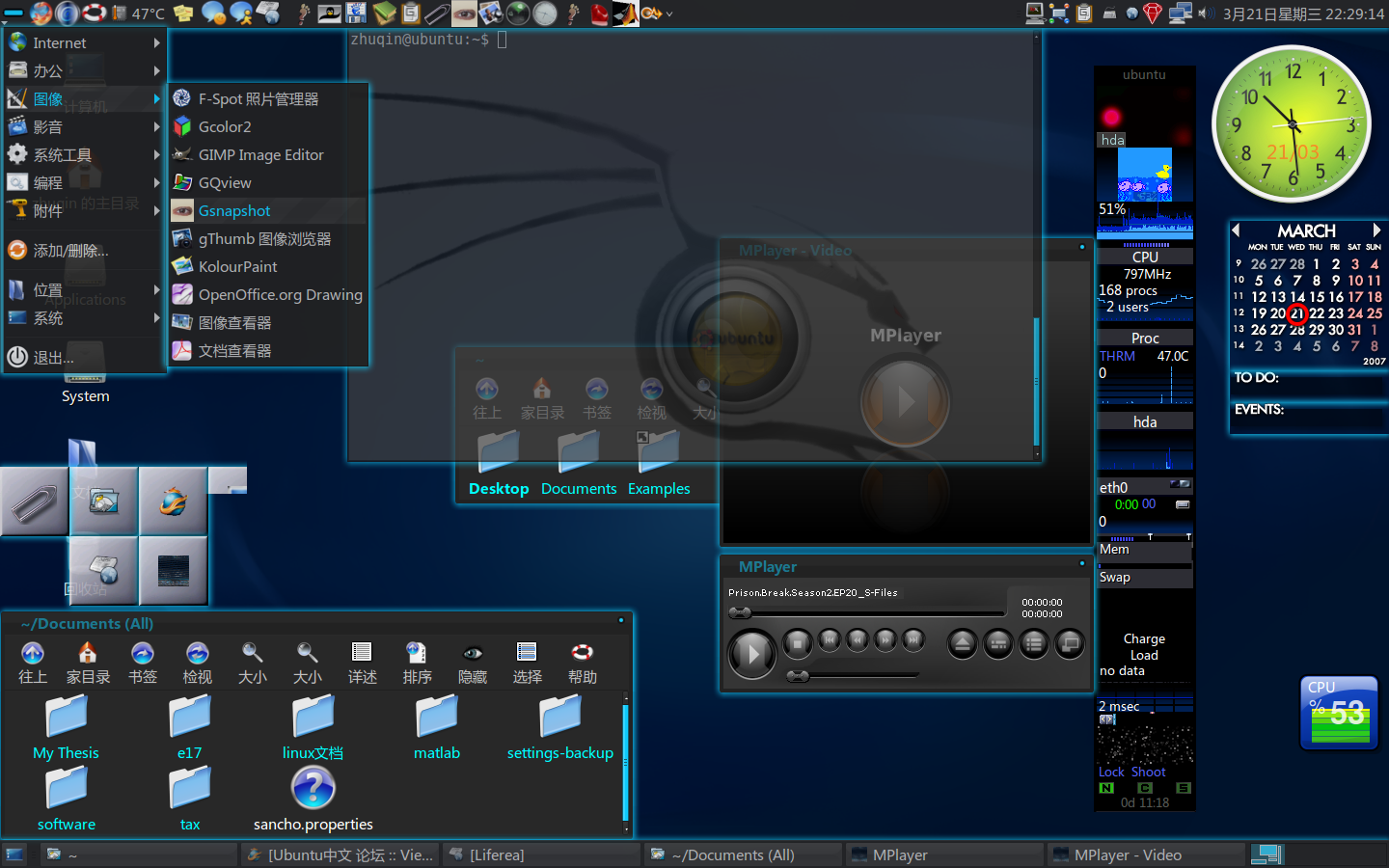Open the floppy disk launcher in top panel
This screenshot has height=868, width=1389.
[x=356, y=14]
